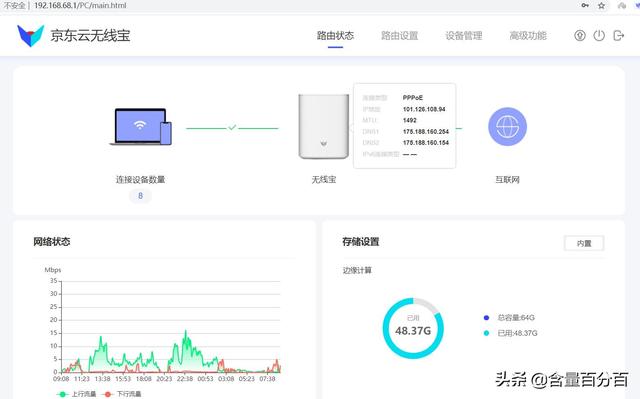Click the 互联网 label
Image resolution: width=640 pixels, height=399 pixels.
click(507, 180)
